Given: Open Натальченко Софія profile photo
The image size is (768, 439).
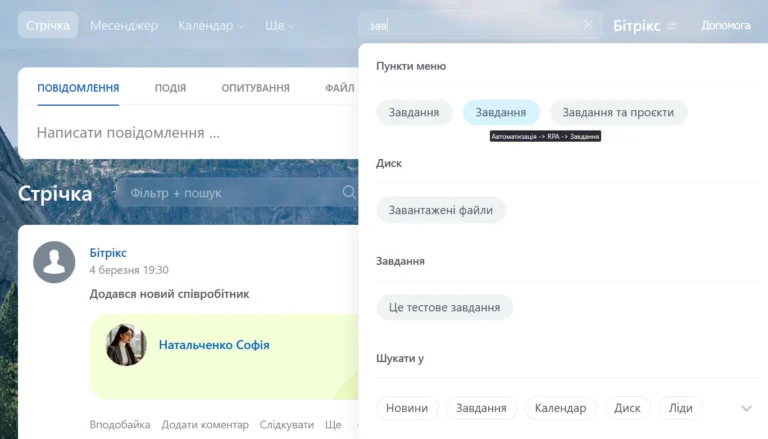Looking at the screenshot, I should coord(126,344).
